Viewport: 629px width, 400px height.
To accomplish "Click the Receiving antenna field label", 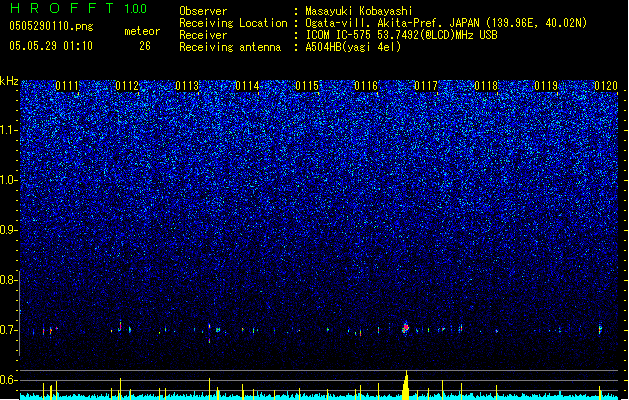I will 230,47.
